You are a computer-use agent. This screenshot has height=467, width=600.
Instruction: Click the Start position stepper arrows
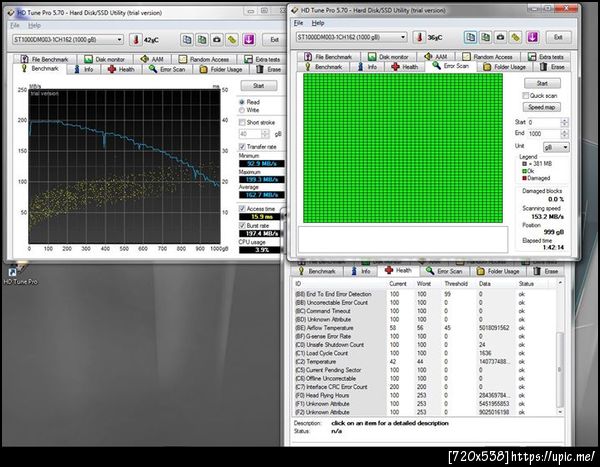tap(564, 122)
